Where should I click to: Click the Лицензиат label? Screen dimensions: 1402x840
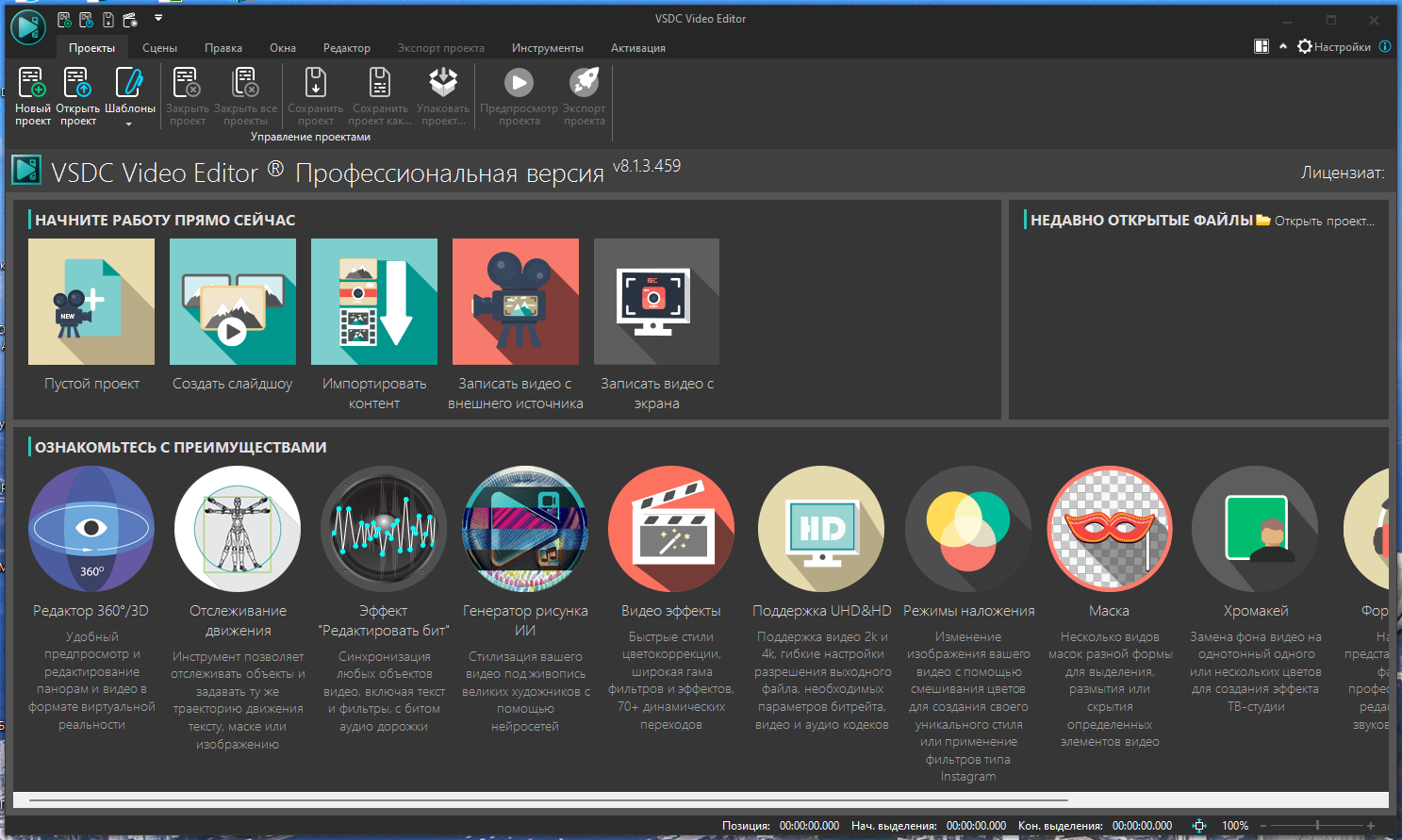[1343, 173]
